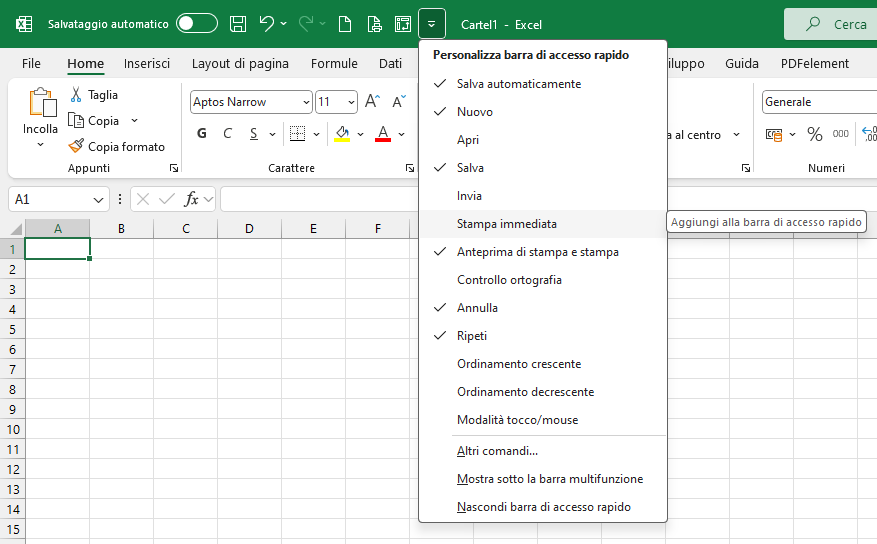Check Invia in customize menu

[x=543, y=196]
